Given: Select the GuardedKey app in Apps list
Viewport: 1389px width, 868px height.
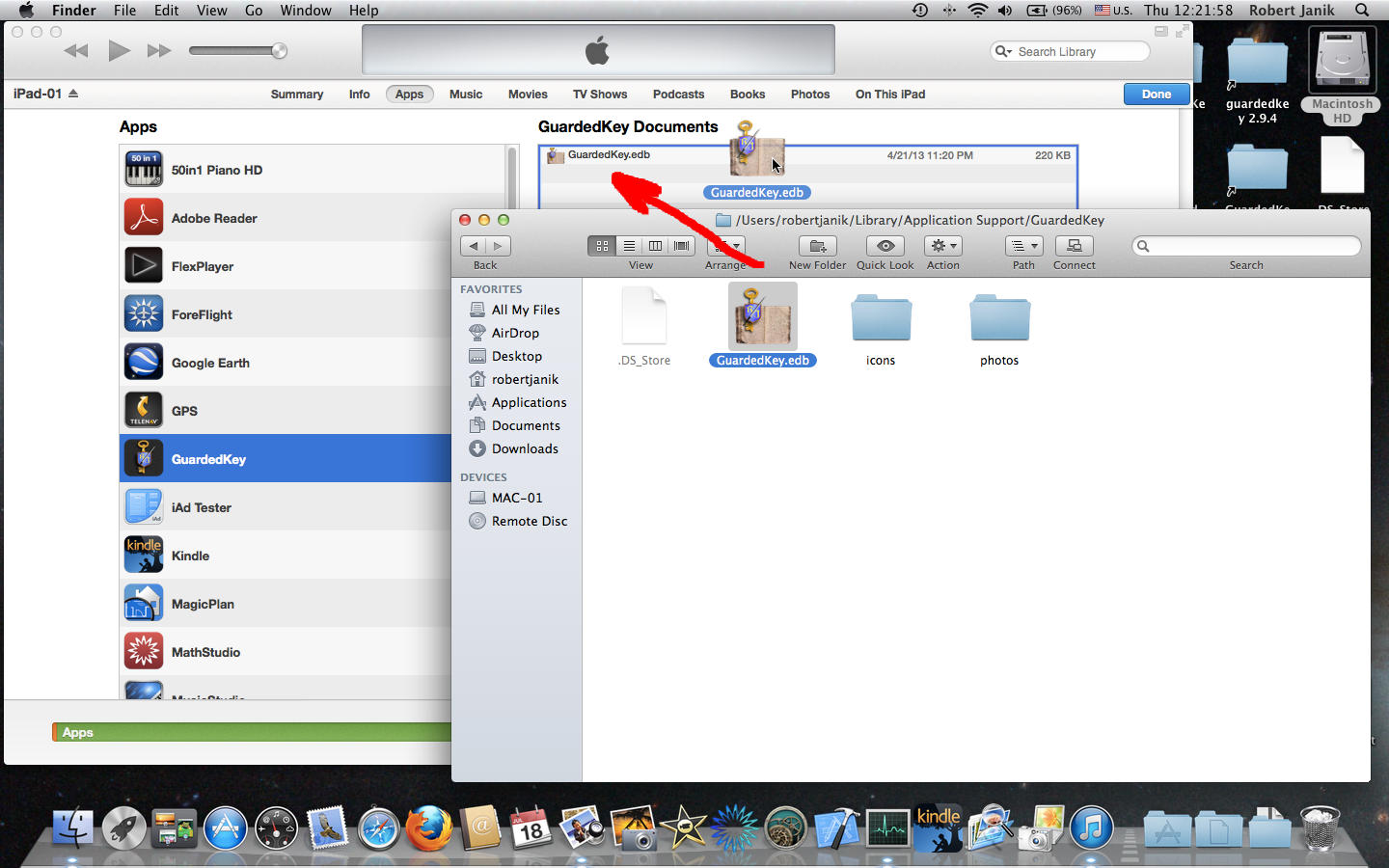Looking at the screenshot, I should point(286,458).
